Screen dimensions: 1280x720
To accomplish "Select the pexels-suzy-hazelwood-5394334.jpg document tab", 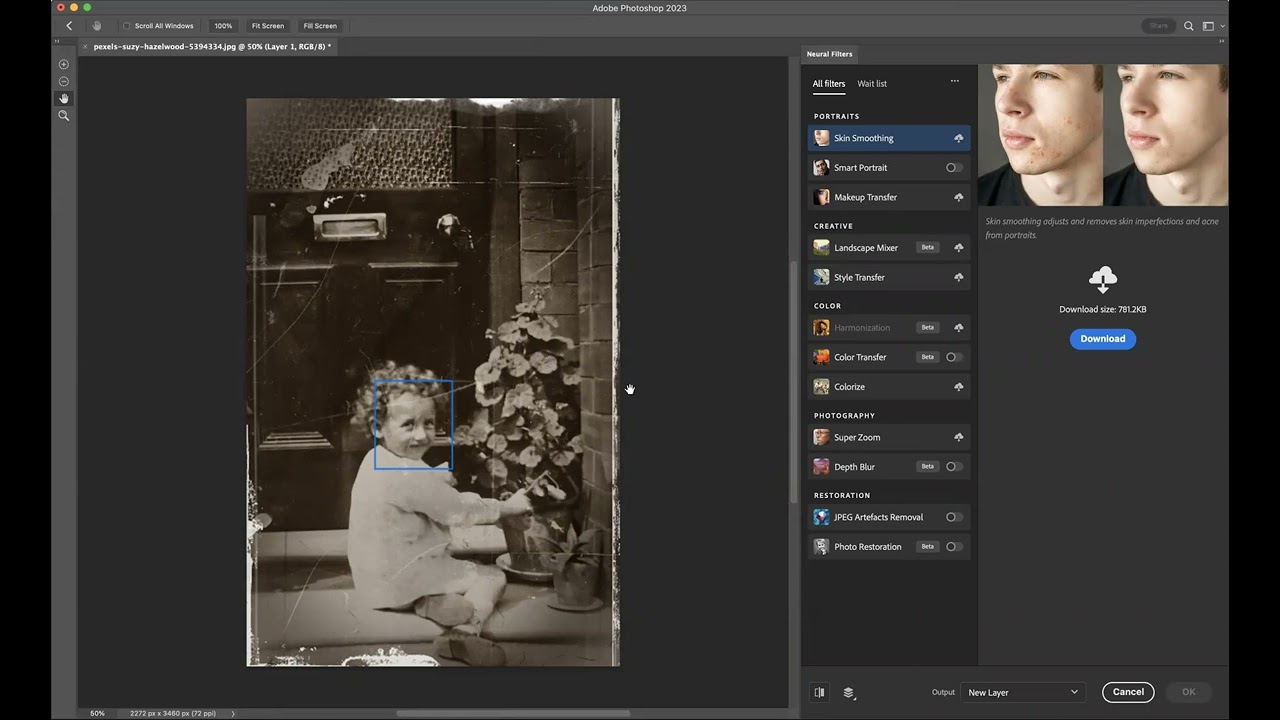I will (212, 46).
